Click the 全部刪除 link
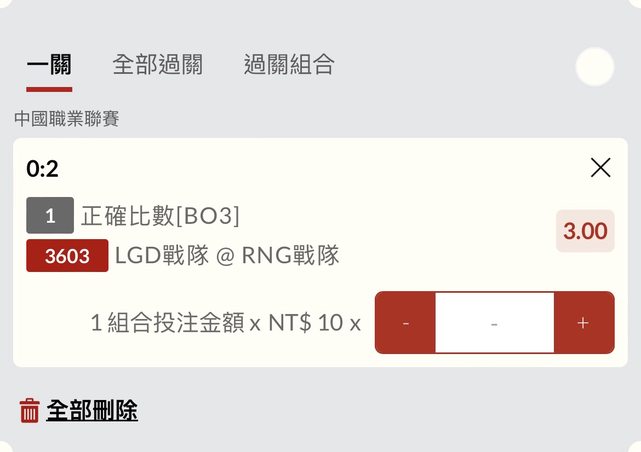Screen dimensions: 641x452 (92, 410)
